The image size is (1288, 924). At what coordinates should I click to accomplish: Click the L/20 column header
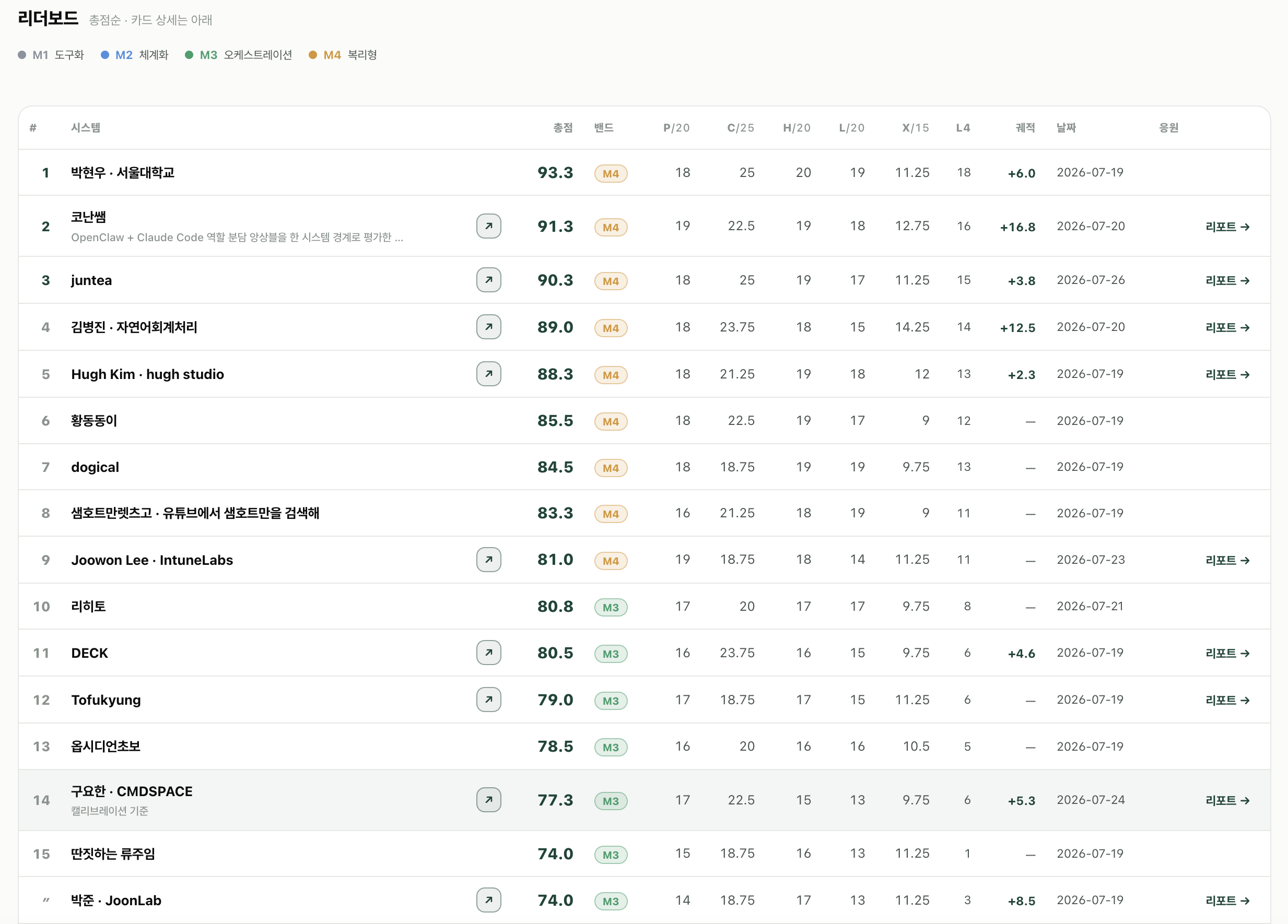click(x=852, y=128)
